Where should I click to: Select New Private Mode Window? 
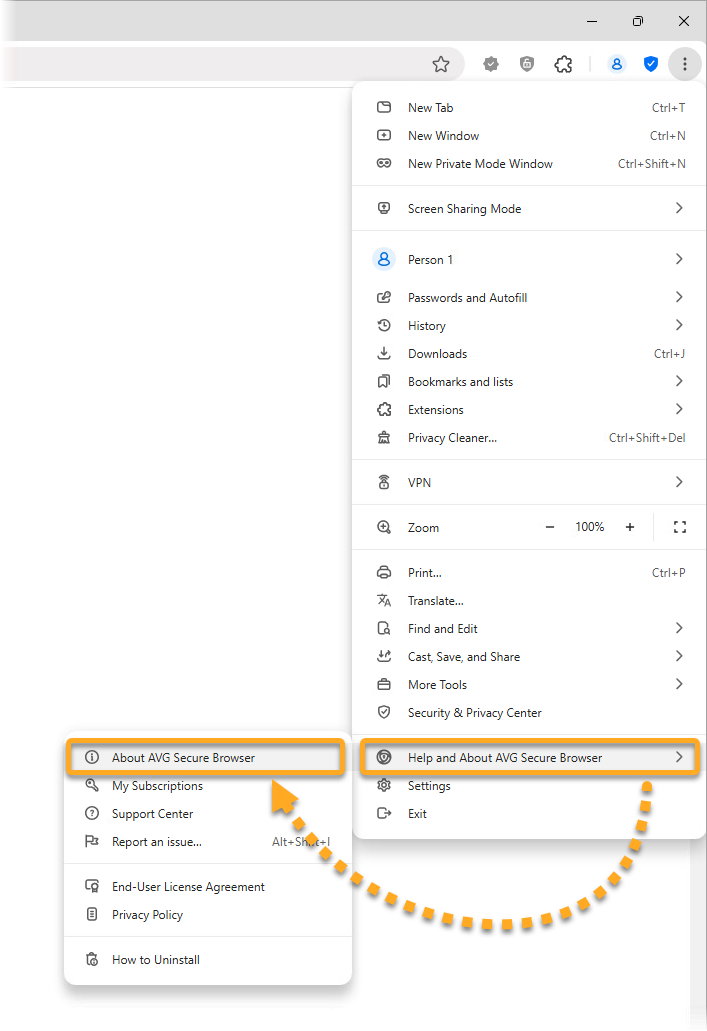click(x=480, y=164)
